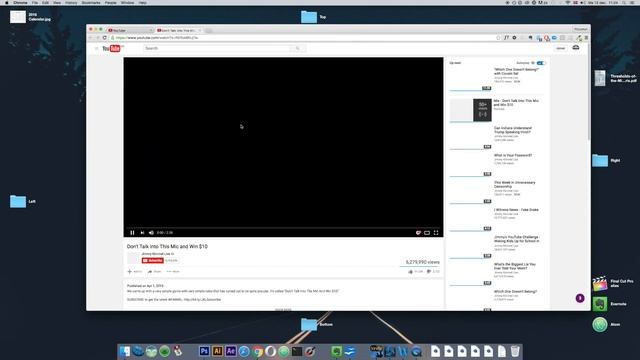Select the Atom icon on desktop
The image size is (640, 360).
pyautogui.click(x=600, y=324)
